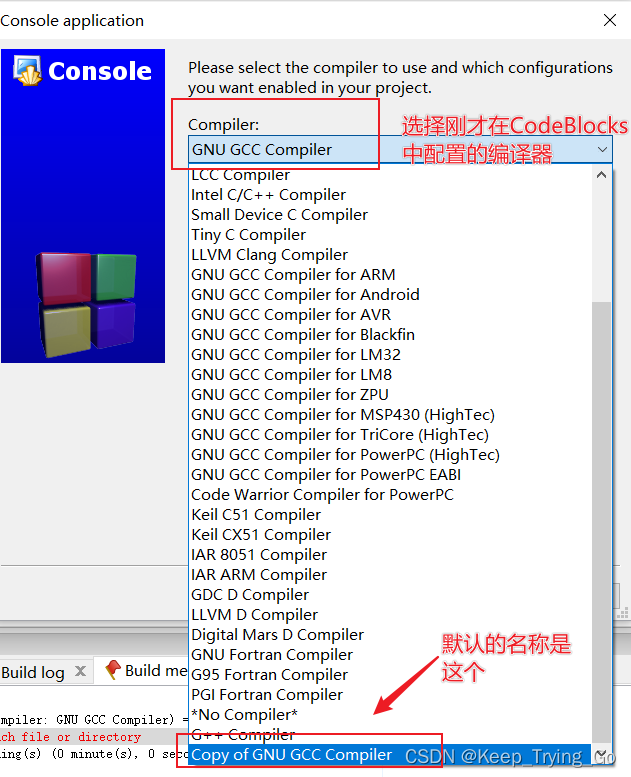
Task: Click the Build messages flag icon
Action: click(x=113, y=670)
